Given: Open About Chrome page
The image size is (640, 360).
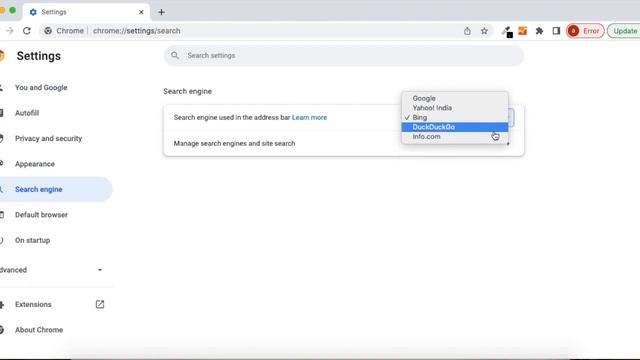Looking at the screenshot, I should pos(39,330).
